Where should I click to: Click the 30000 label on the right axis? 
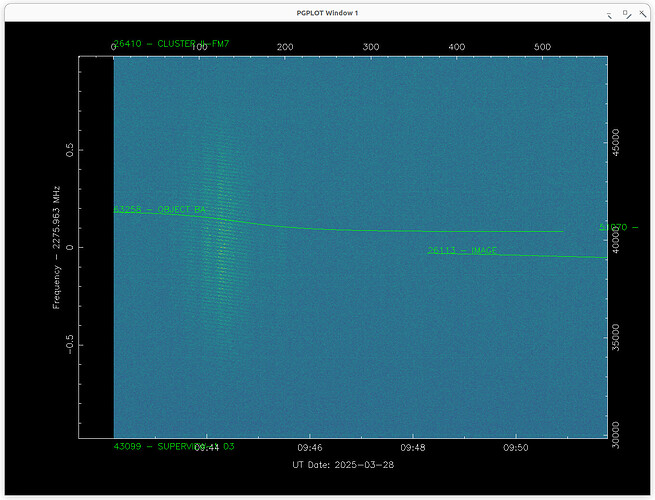coord(615,434)
